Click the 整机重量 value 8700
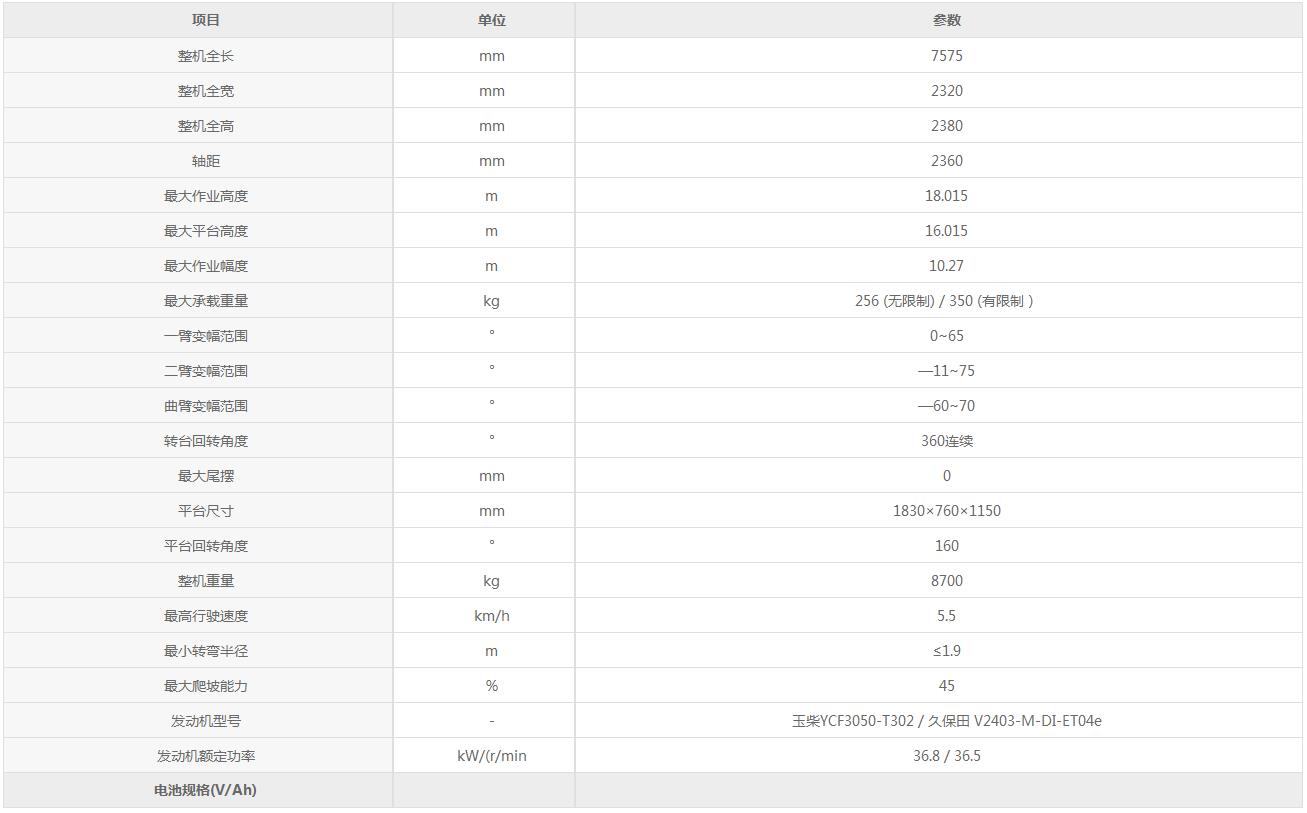 pos(946,581)
